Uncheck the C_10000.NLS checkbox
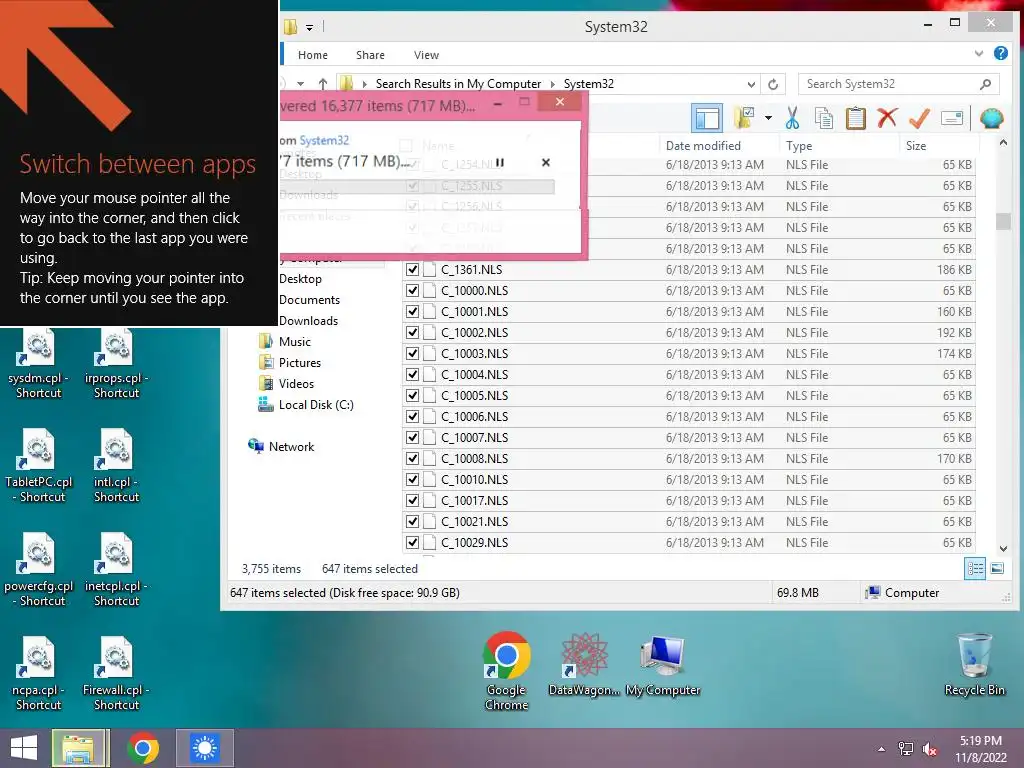1024x768 pixels. point(412,290)
